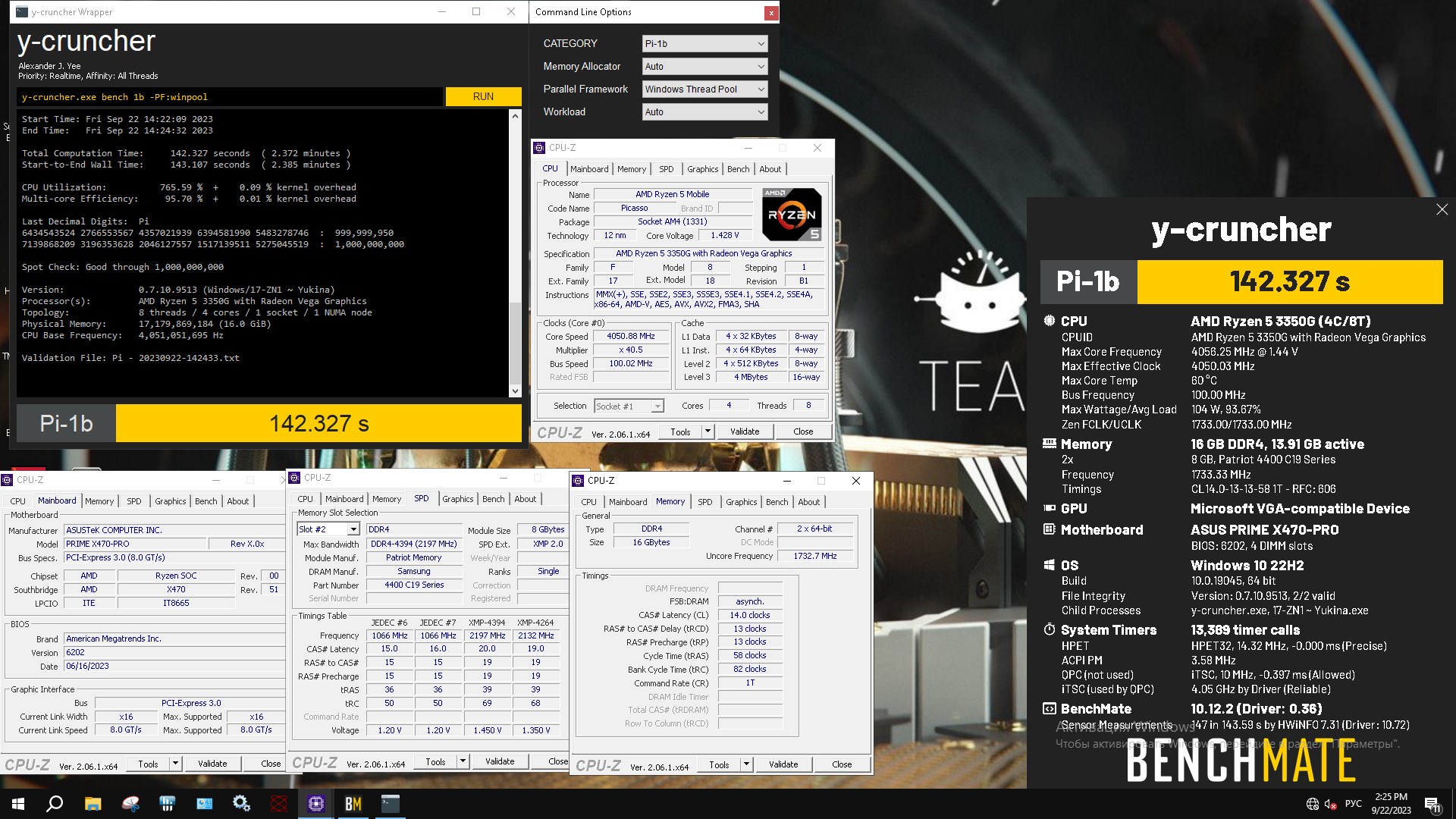Launch File Explorer from taskbar
Image resolution: width=1456 pixels, height=819 pixels.
[x=93, y=804]
